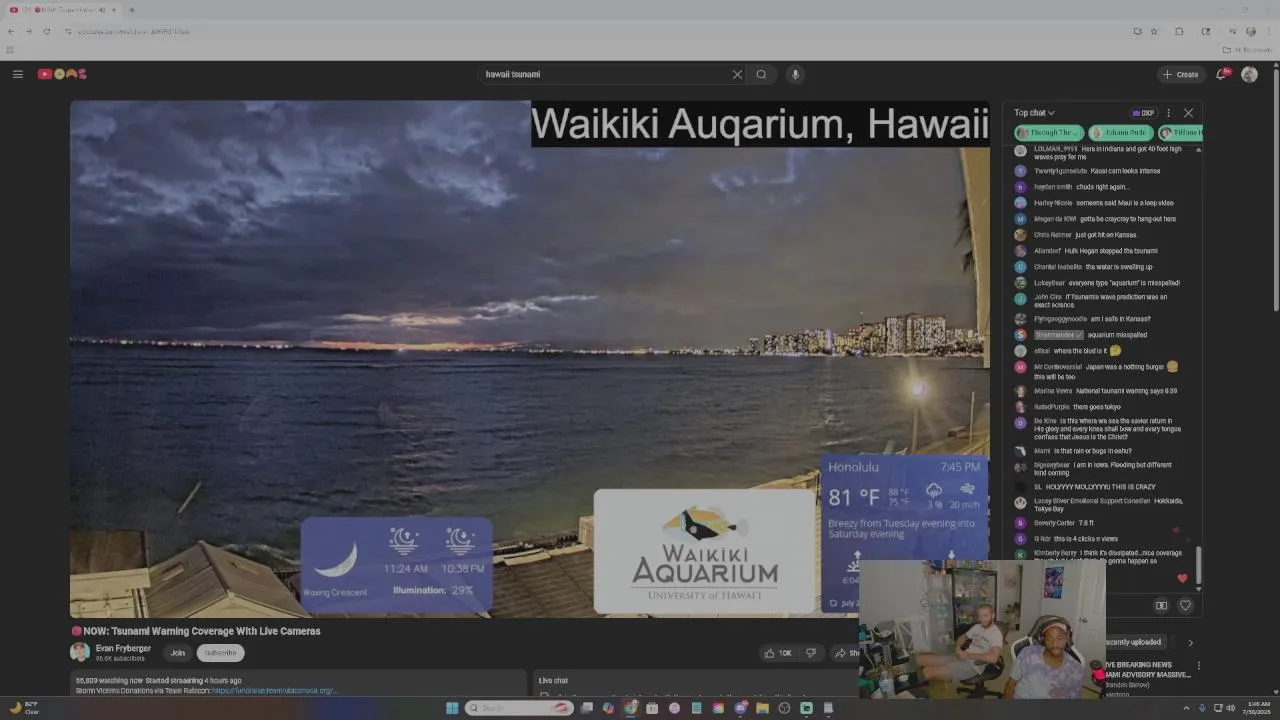The image size is (1280, 720).
Task: Go back in browser history
Action: (x=11, y=31)
